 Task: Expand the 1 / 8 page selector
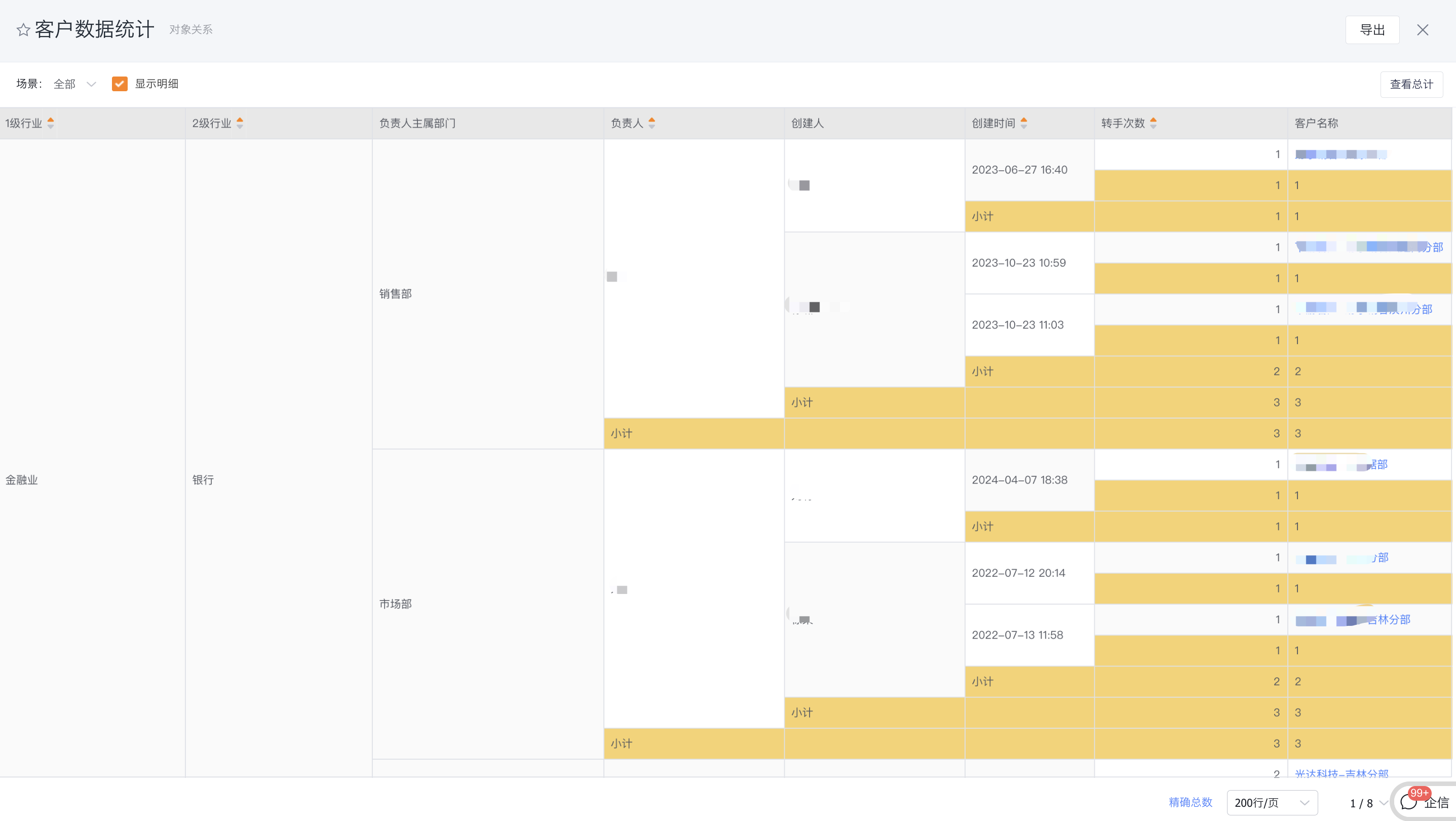pyautogui.click(x=1368, y=803)
